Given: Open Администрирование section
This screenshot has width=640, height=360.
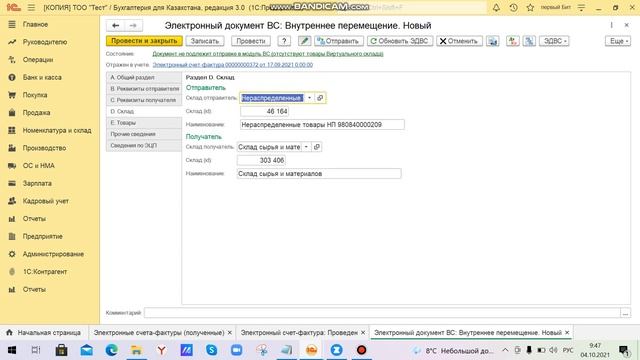Looking at the screenshot, I should (x=53, y=254).
